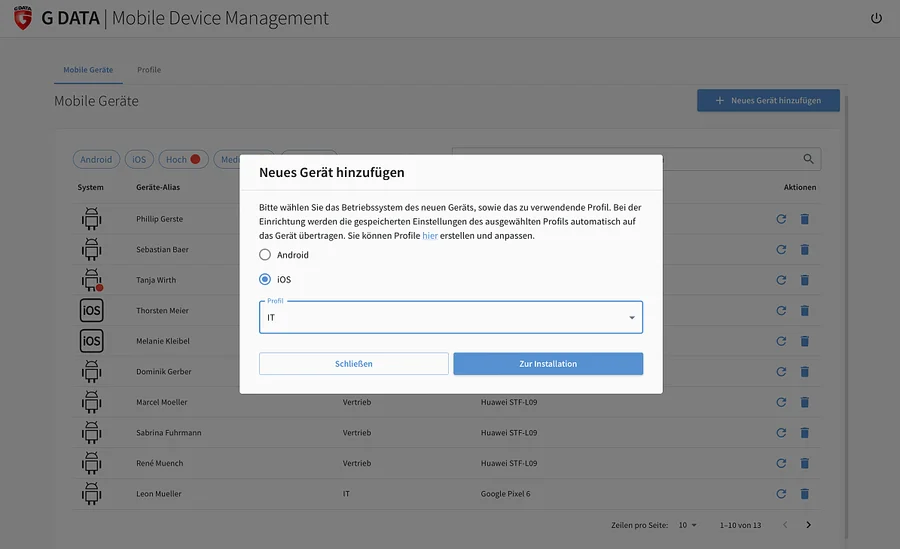Screen dimensions: 900x549
Task: Delete Leon Mueller's device
Action: [805, 493]
